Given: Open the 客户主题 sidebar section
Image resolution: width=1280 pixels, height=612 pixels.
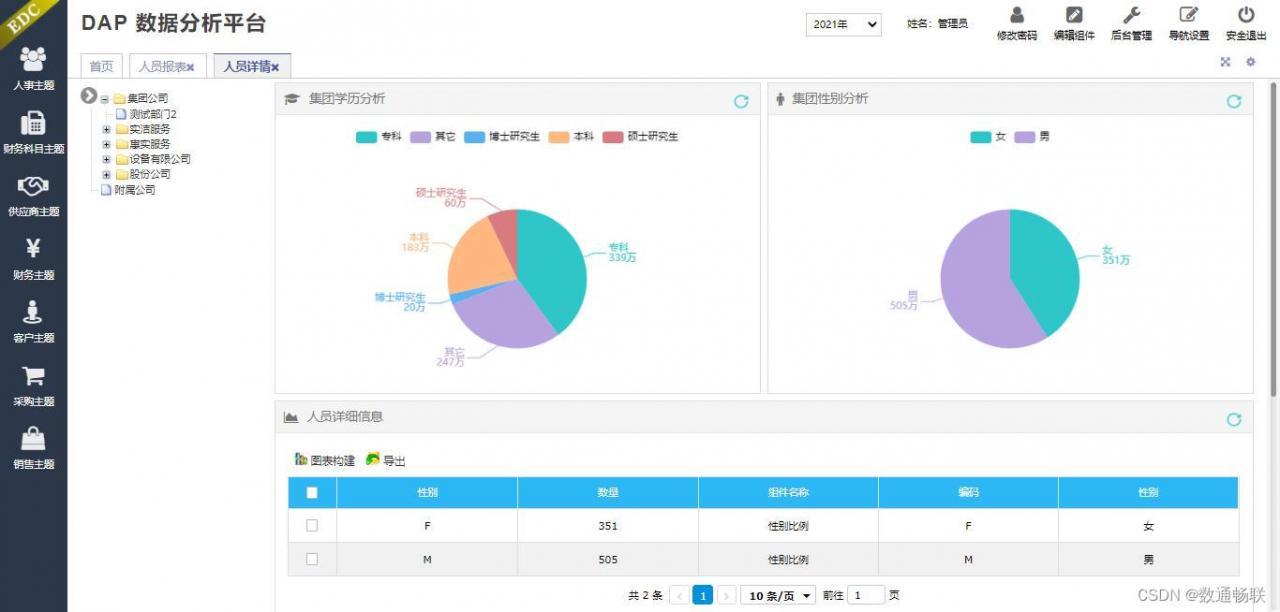Looking at the screenshot, I should (x=33, y=321).
